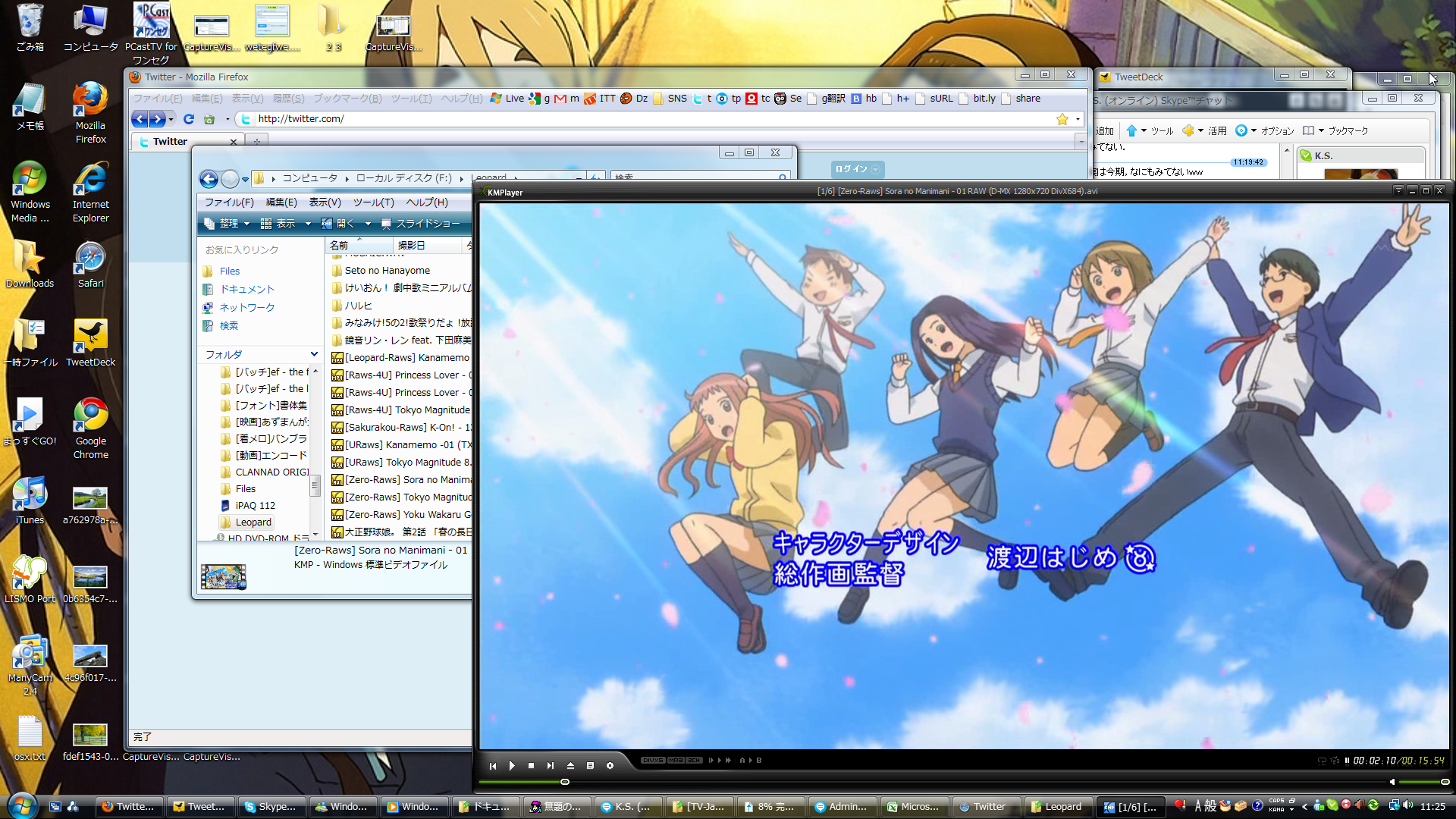Select the Seto no Hanayome folder

[381, 270]
